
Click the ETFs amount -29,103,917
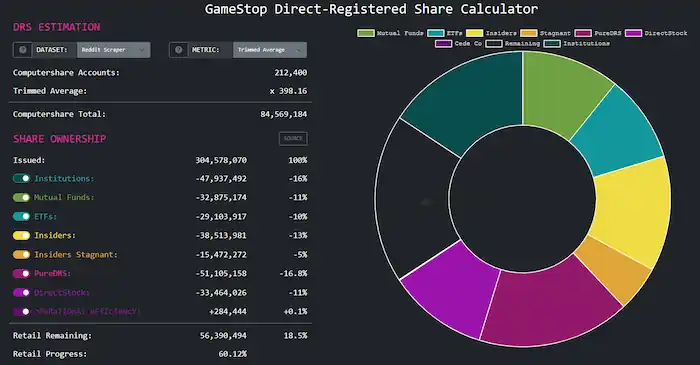(221, 216)
